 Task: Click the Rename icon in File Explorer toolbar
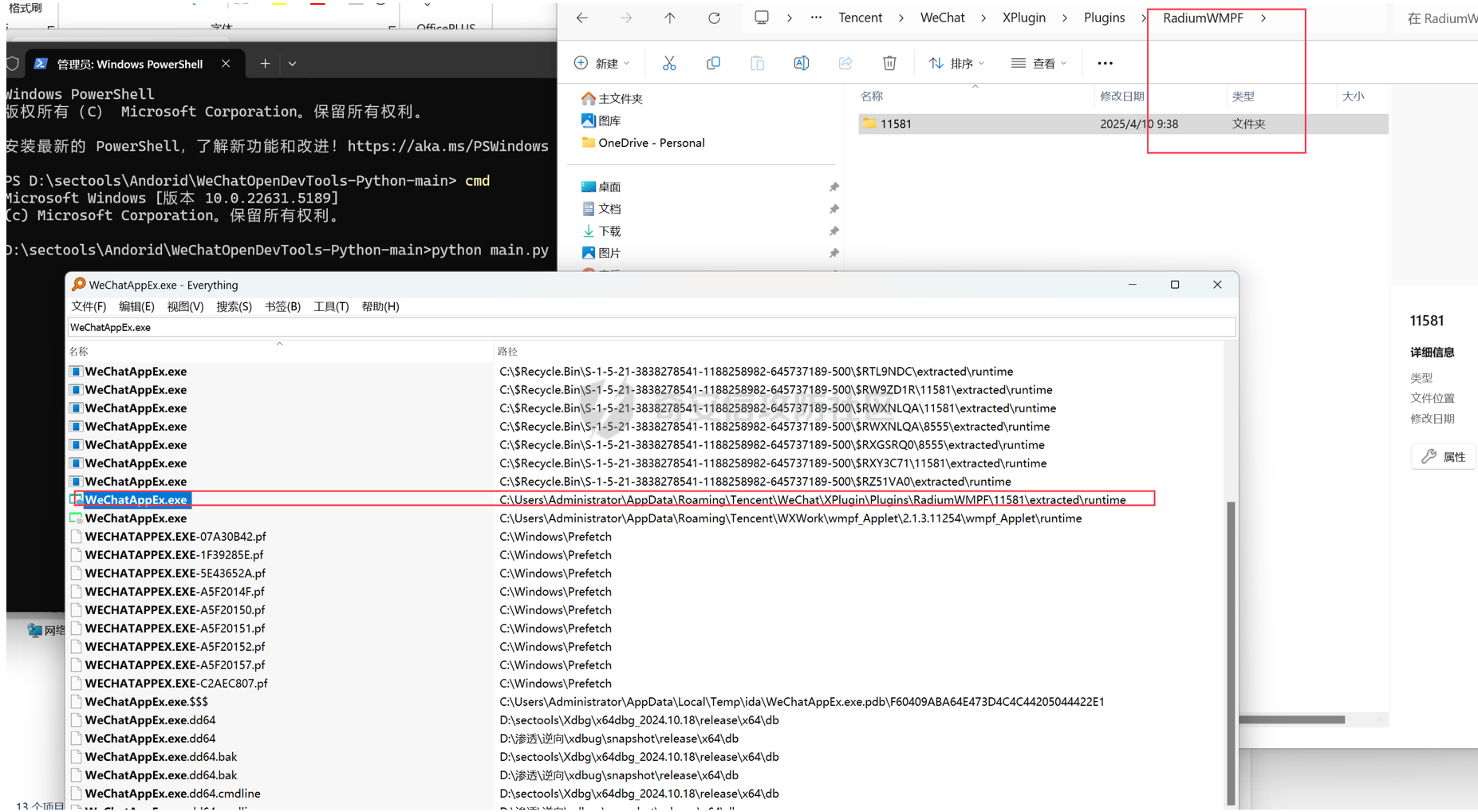(801, 63)
